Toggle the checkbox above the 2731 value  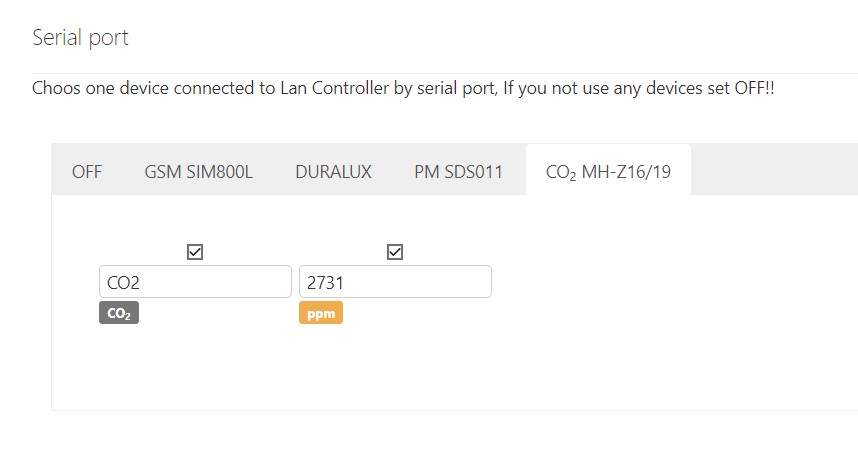click(394, 252)
